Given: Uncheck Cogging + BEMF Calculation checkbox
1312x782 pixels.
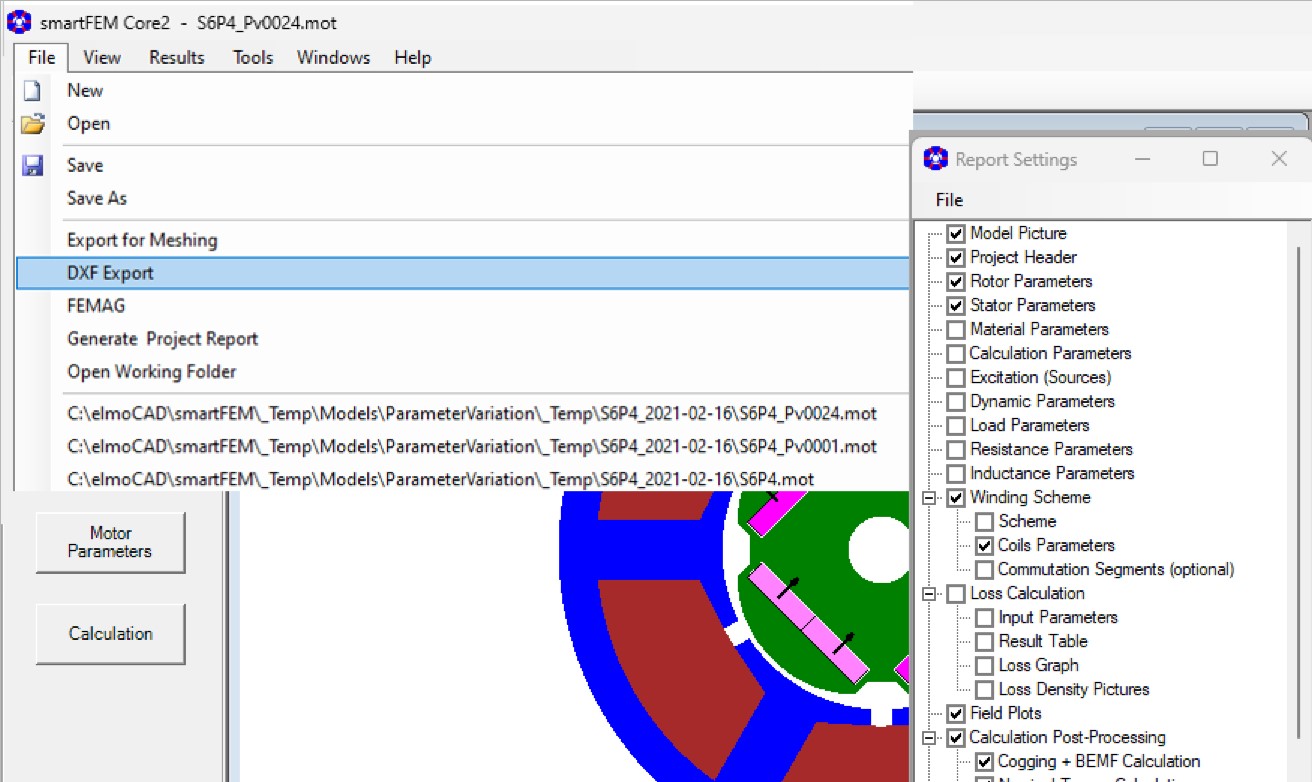Looking at the screenshot, I should pyautogui.click(x=984, y=761).
